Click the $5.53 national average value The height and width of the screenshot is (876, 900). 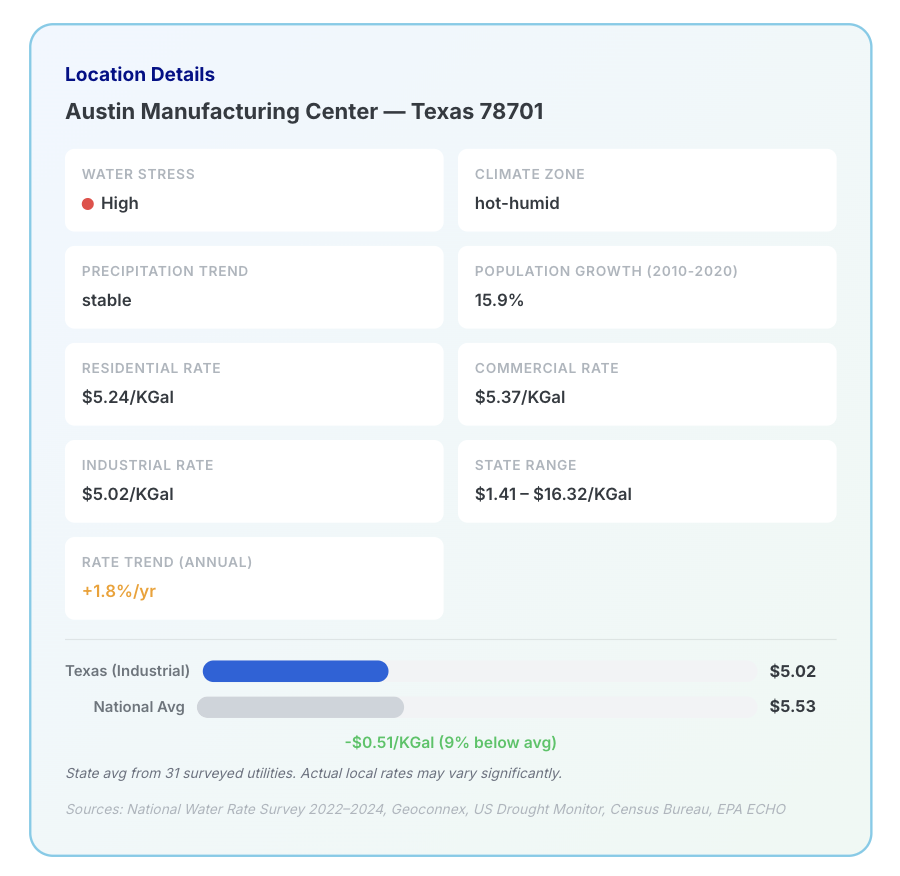(792, 707)
